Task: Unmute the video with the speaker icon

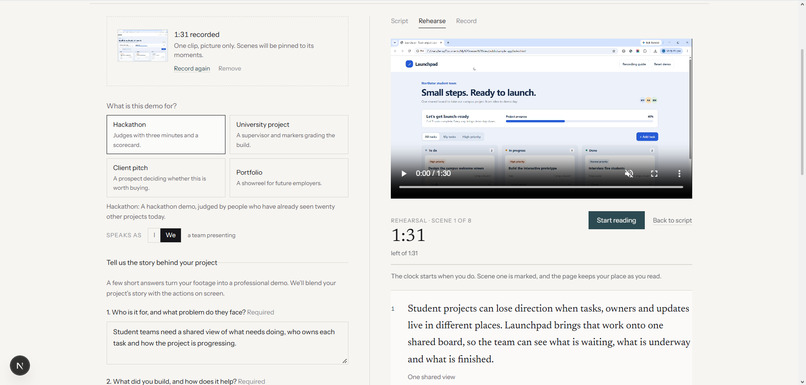Action: [629, 174]
